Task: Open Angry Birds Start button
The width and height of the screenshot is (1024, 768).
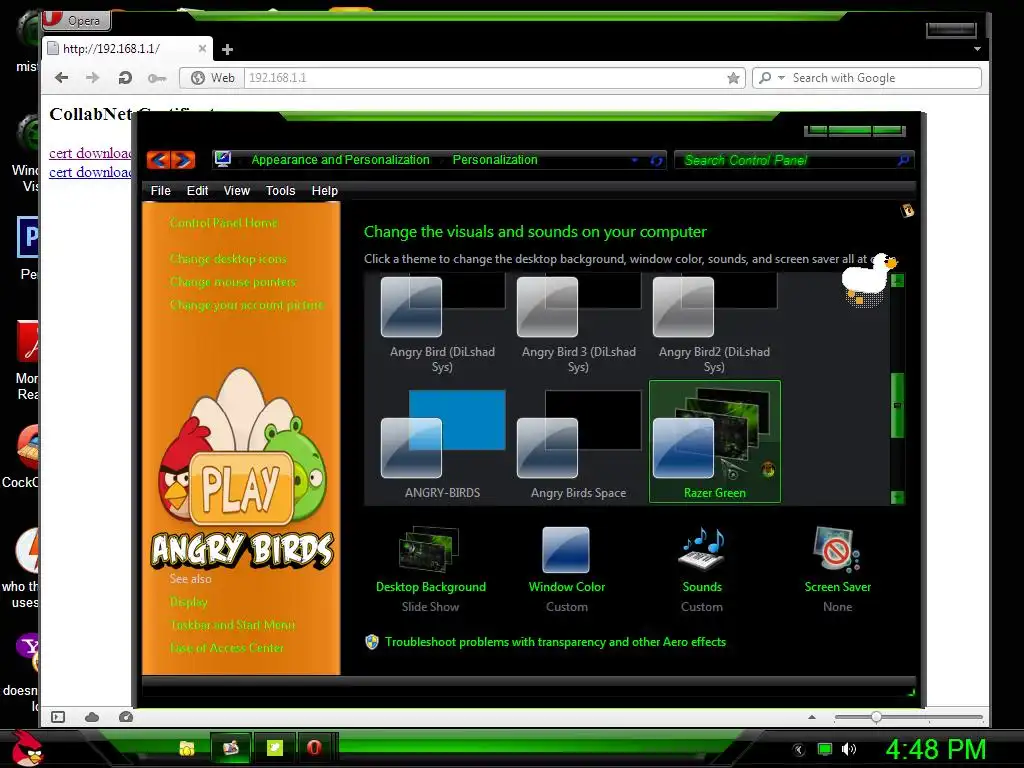Action: (26, 748)
